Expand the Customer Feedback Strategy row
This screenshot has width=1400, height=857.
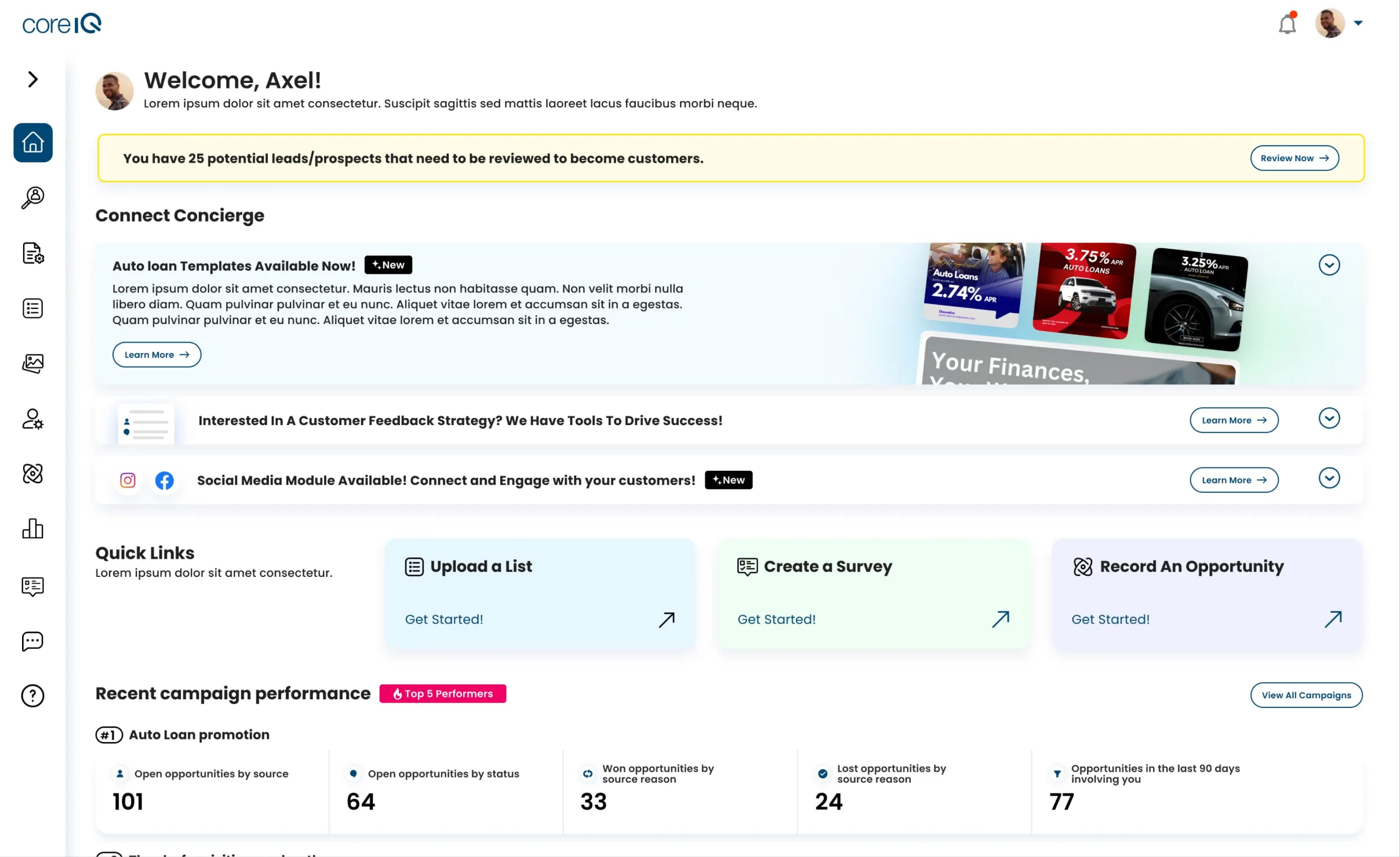click(1329, 418)
